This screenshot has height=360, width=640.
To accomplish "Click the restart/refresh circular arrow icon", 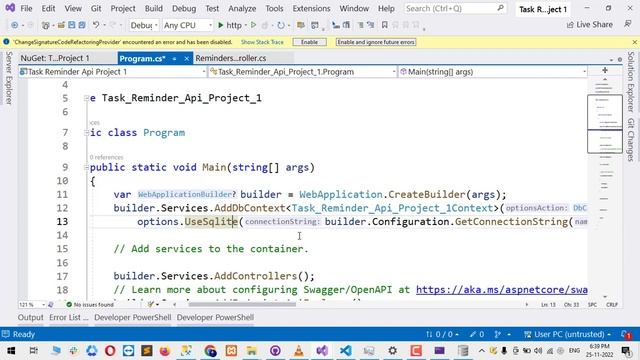I will (x=281, y=25).
